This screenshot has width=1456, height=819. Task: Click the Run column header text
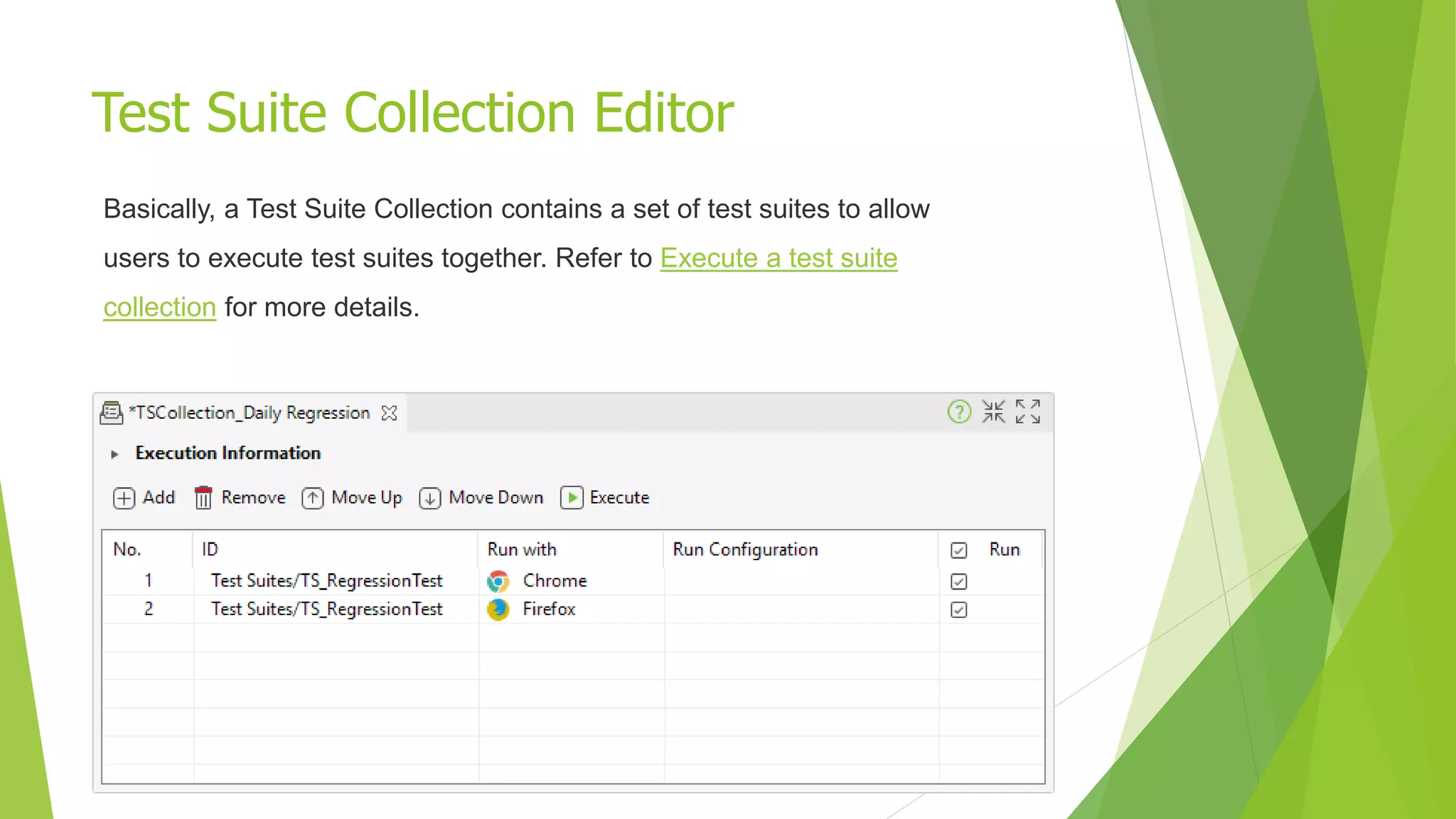point(1005,550)
